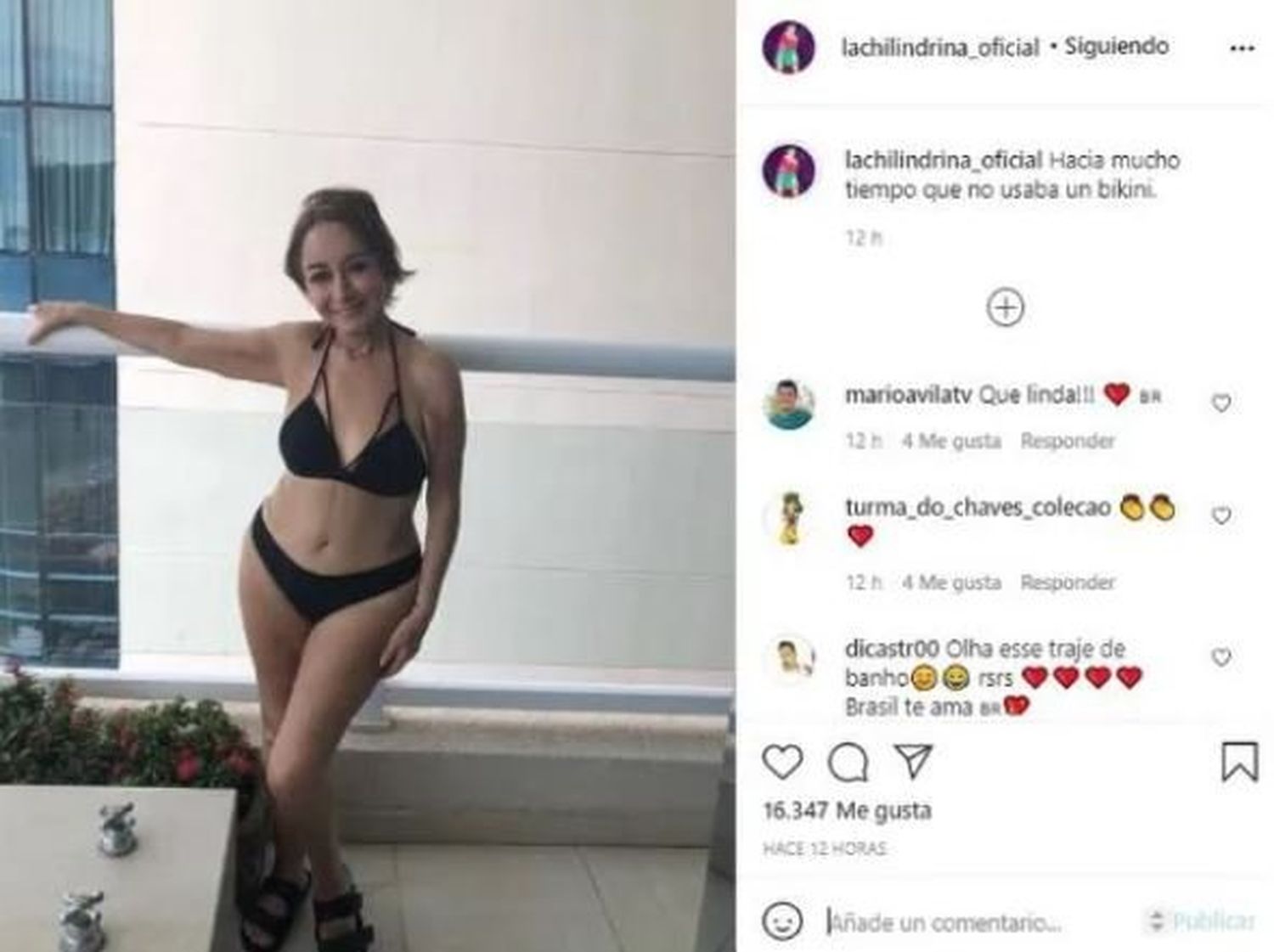This screenshot has height=952, width=1274.
Task: View likes count 16.347 Me gusta
Action: coord(847,811)
